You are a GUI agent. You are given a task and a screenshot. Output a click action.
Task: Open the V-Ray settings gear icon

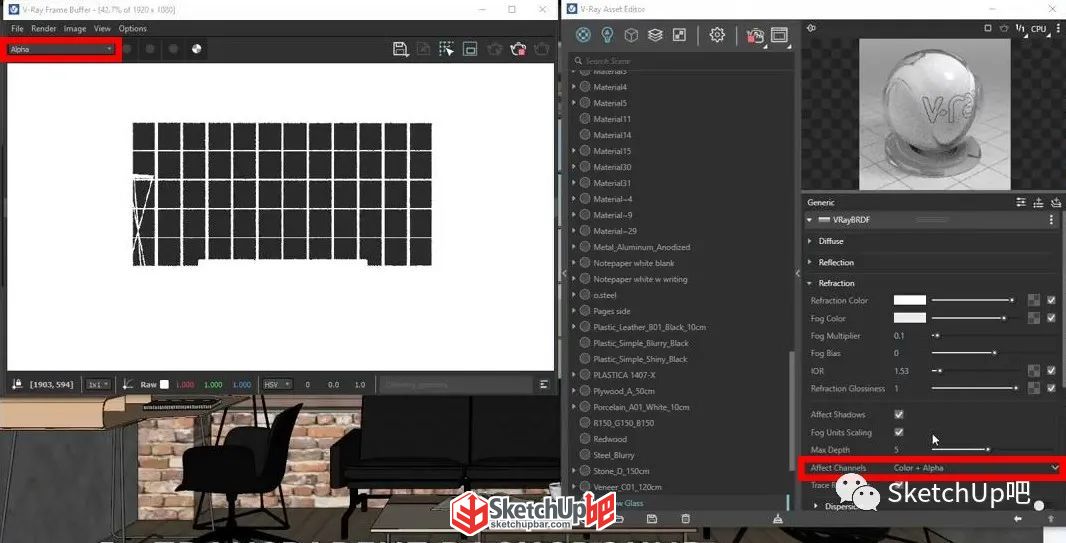[717, 35]
